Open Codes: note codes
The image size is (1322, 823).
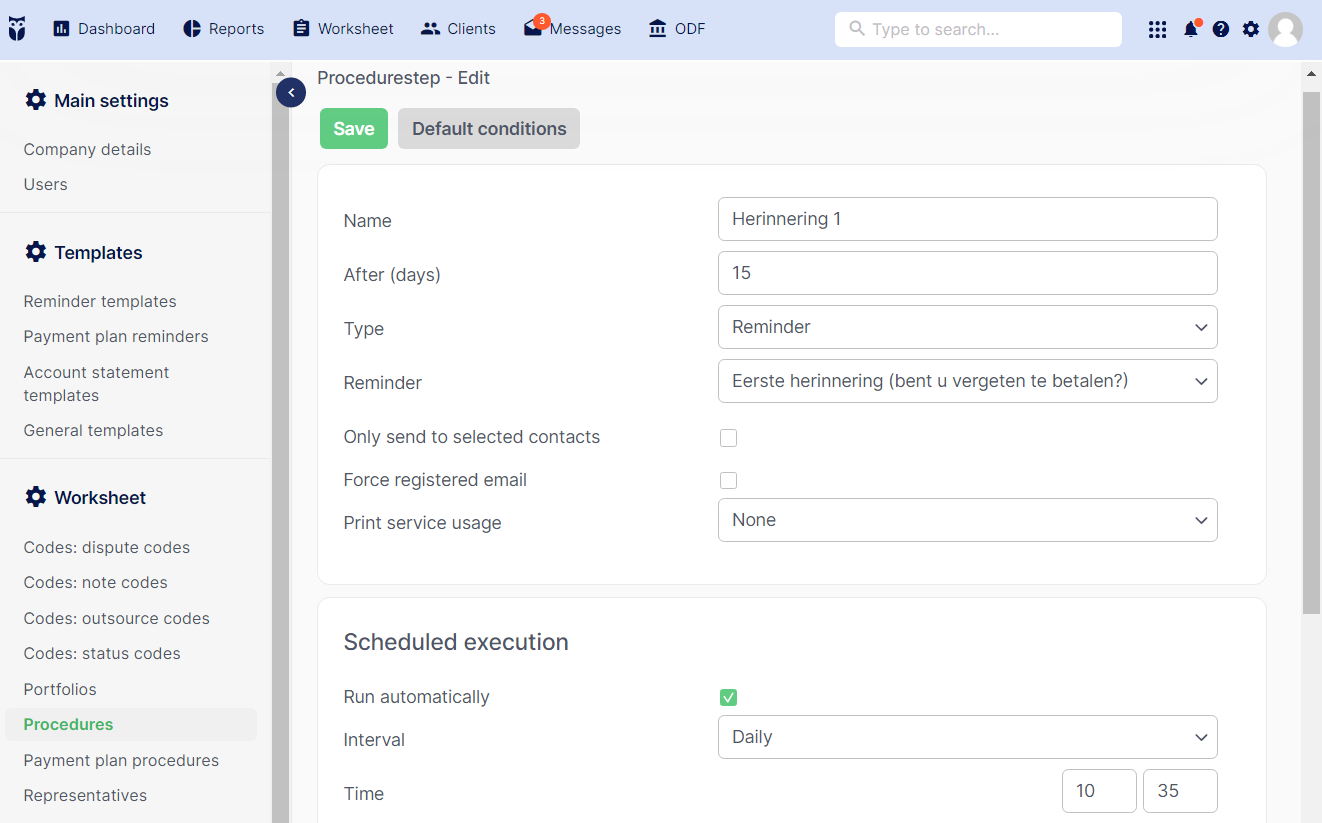point(96,583)
